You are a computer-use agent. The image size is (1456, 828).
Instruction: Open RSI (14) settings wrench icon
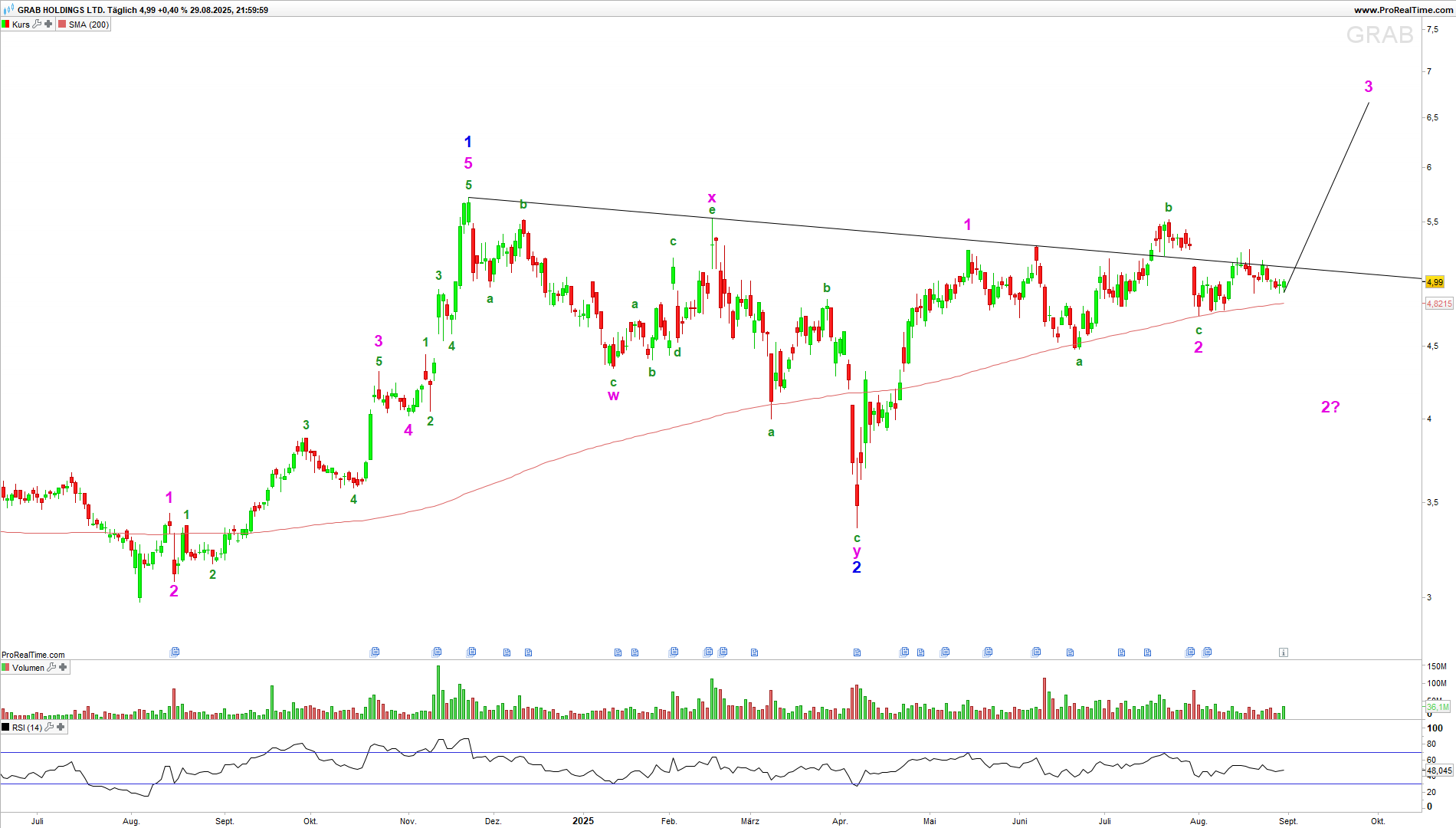49,728
